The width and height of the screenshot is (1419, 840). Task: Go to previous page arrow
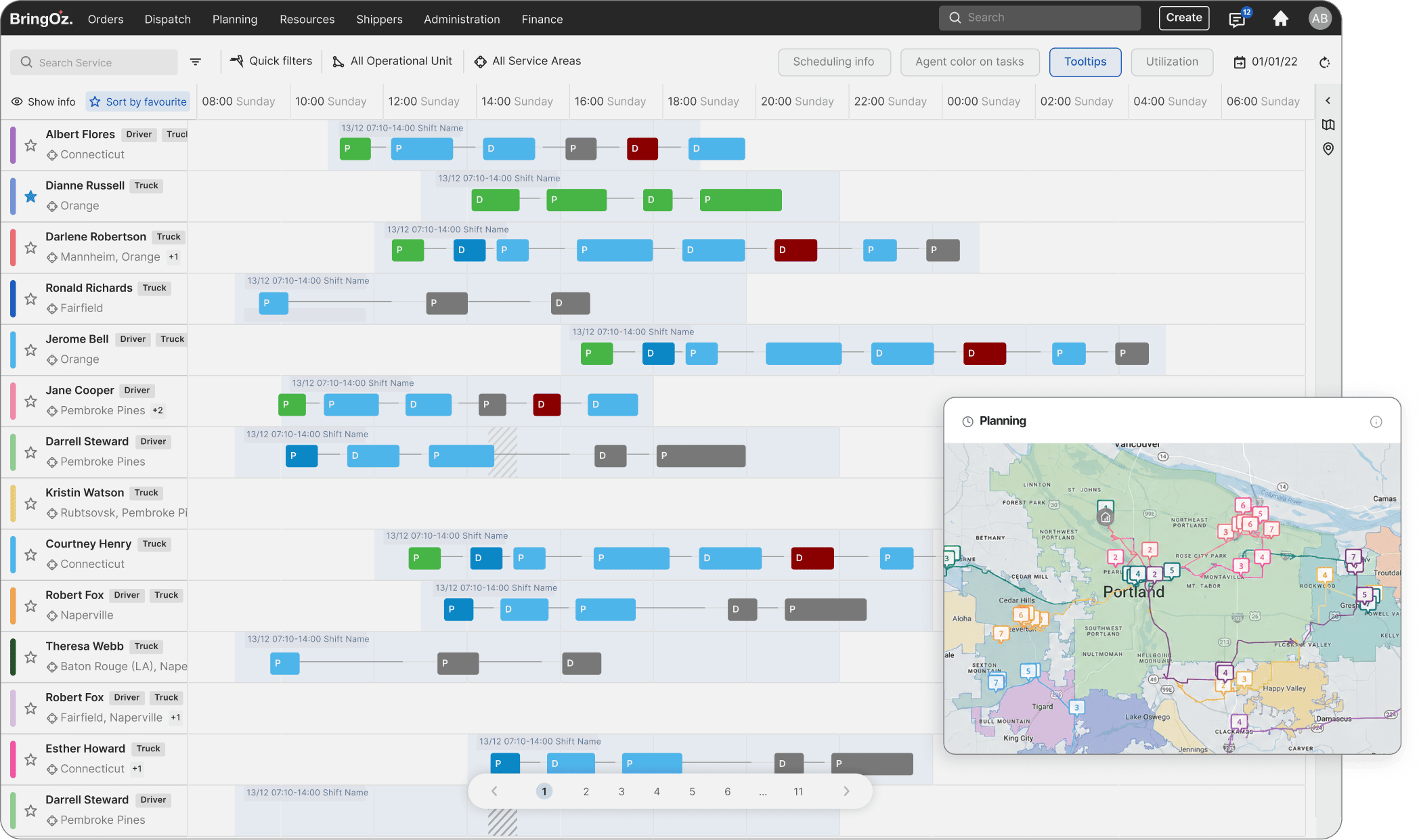pyautogui.click(x=494, y=791)
